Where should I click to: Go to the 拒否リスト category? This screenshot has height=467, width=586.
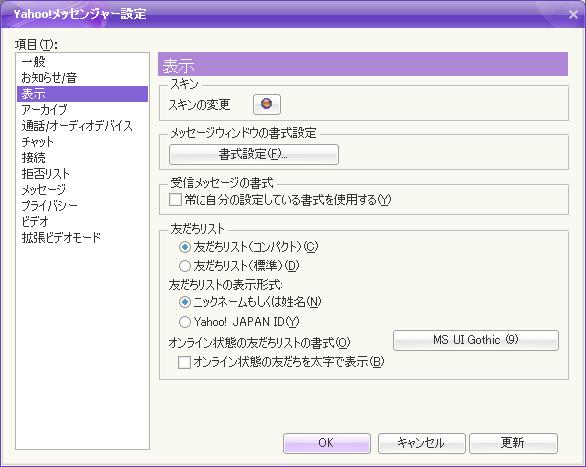tap(82, 174)
